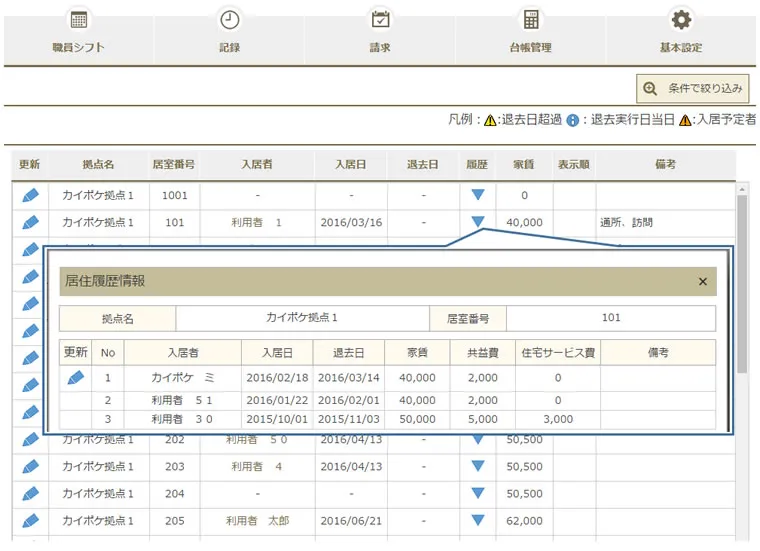Click room number 1001 cell

pos(174,195)
